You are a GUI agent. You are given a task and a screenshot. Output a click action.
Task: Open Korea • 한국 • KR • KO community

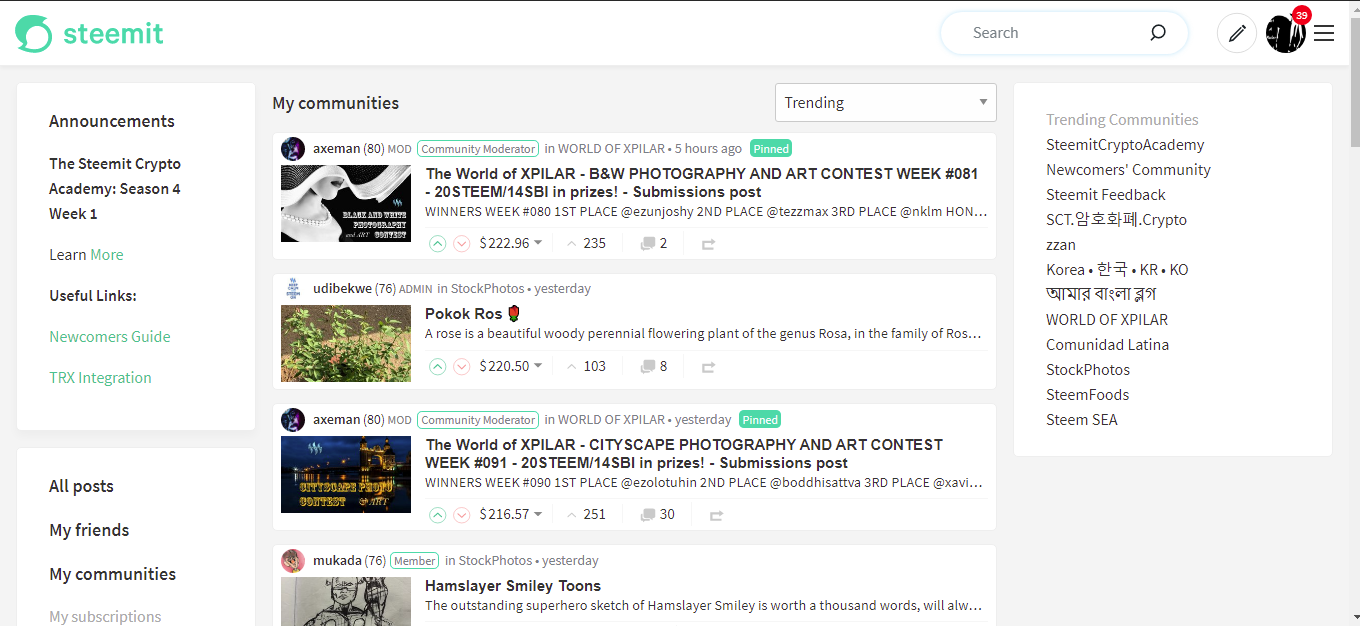tap(1117, 270)
